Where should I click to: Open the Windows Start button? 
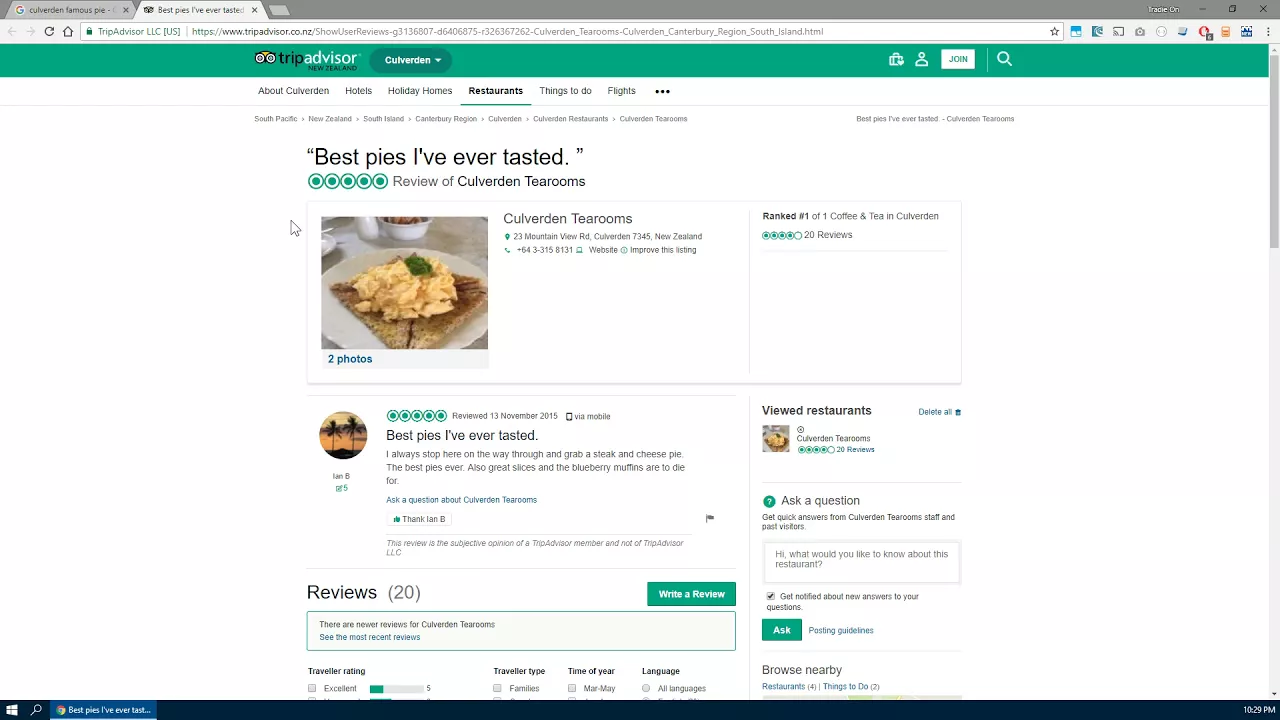click(12, 710)
